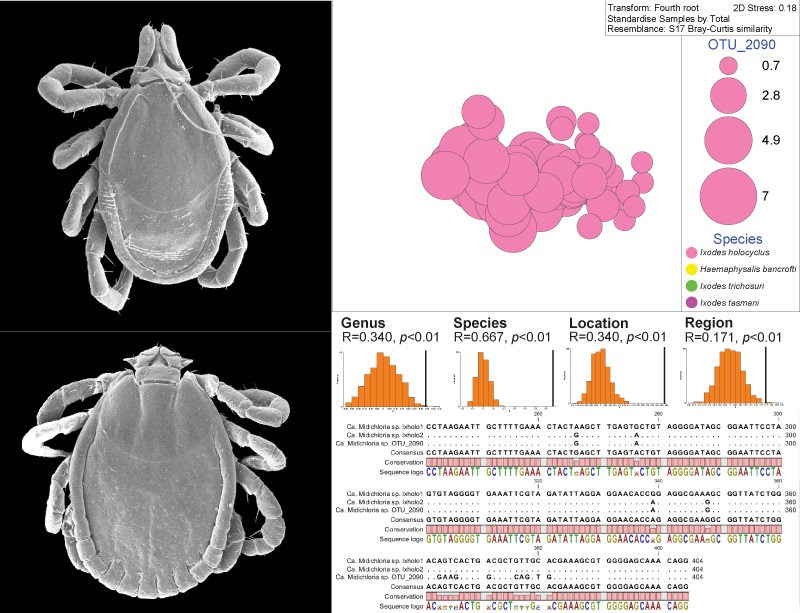Click the orange Region histogram

731,377
